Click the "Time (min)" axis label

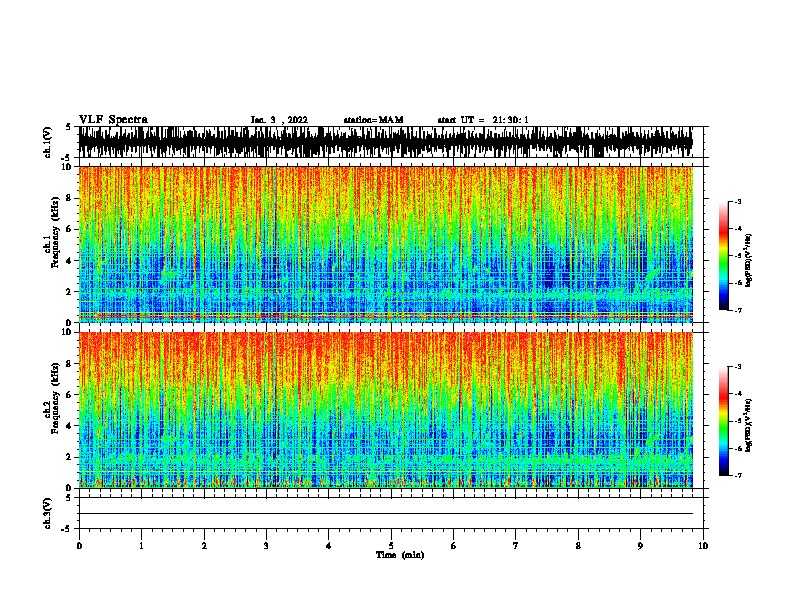coord(400,555)
